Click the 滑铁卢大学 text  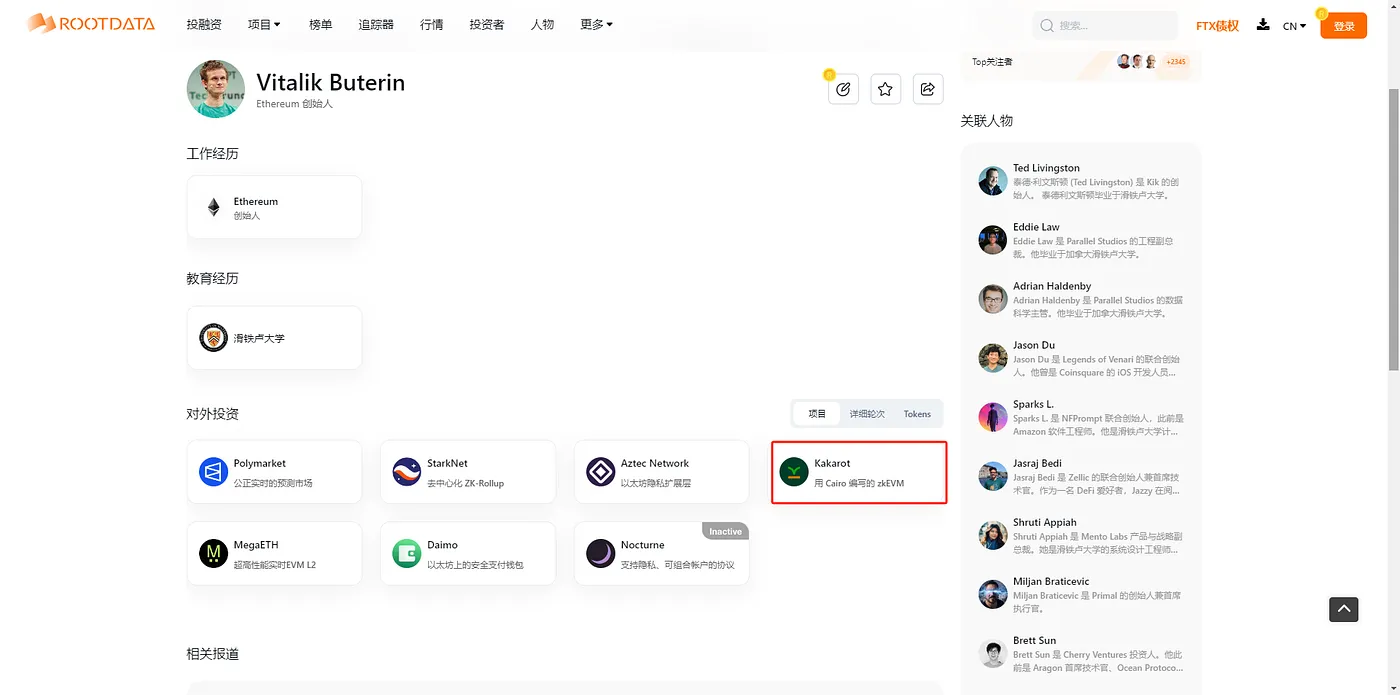pyautogui.click(x=259, y=338)
